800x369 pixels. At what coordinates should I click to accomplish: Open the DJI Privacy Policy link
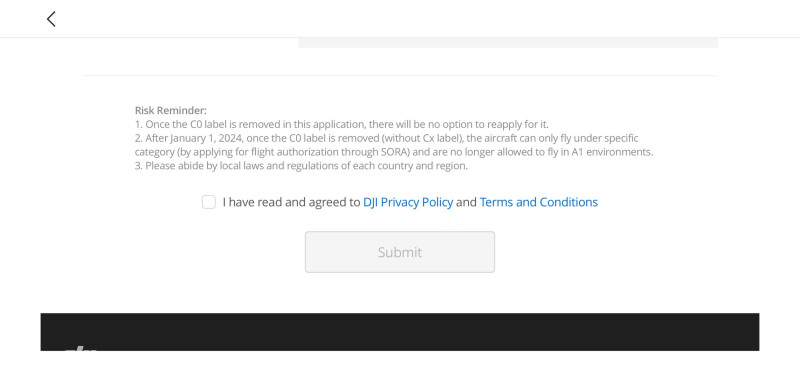(x=408, y=202)
